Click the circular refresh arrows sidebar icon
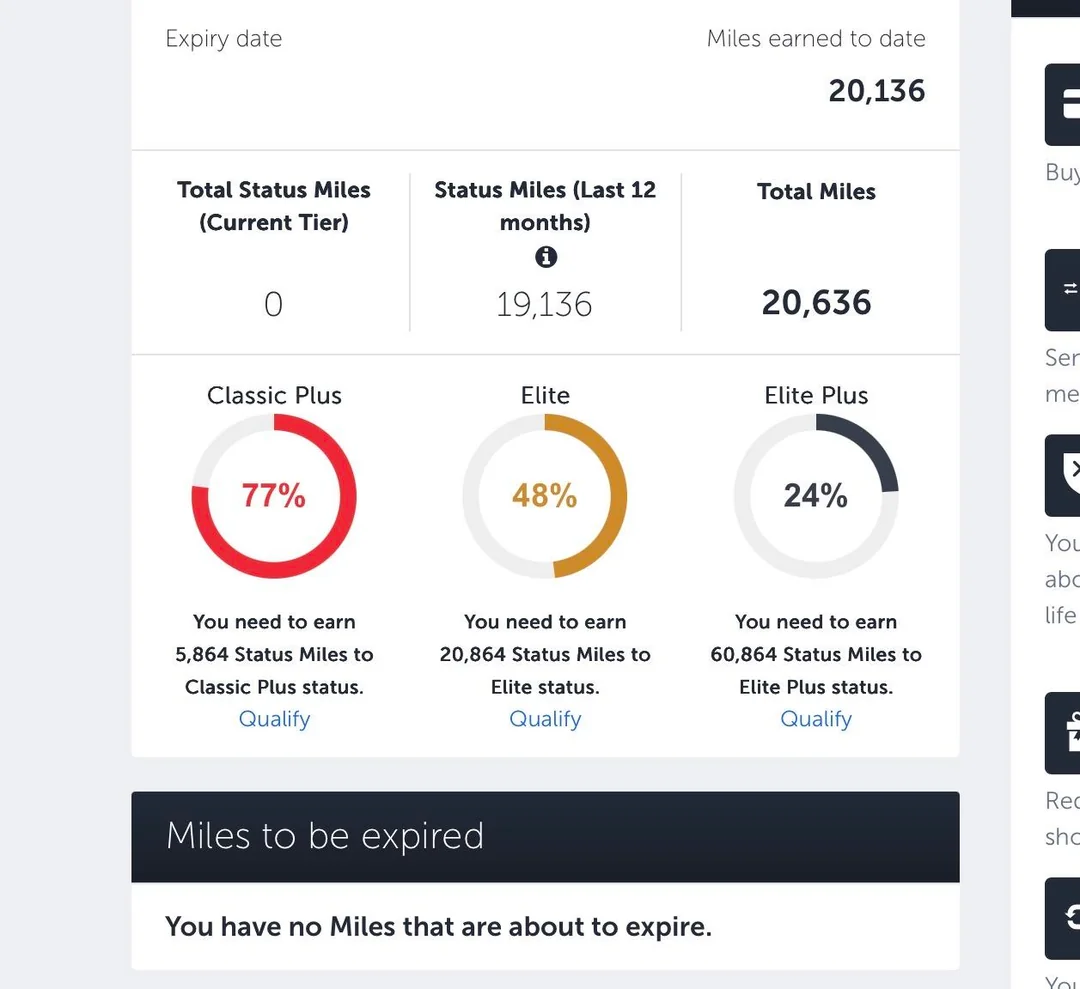This screenshot has width=1080, height=989. click(1064, 917)
